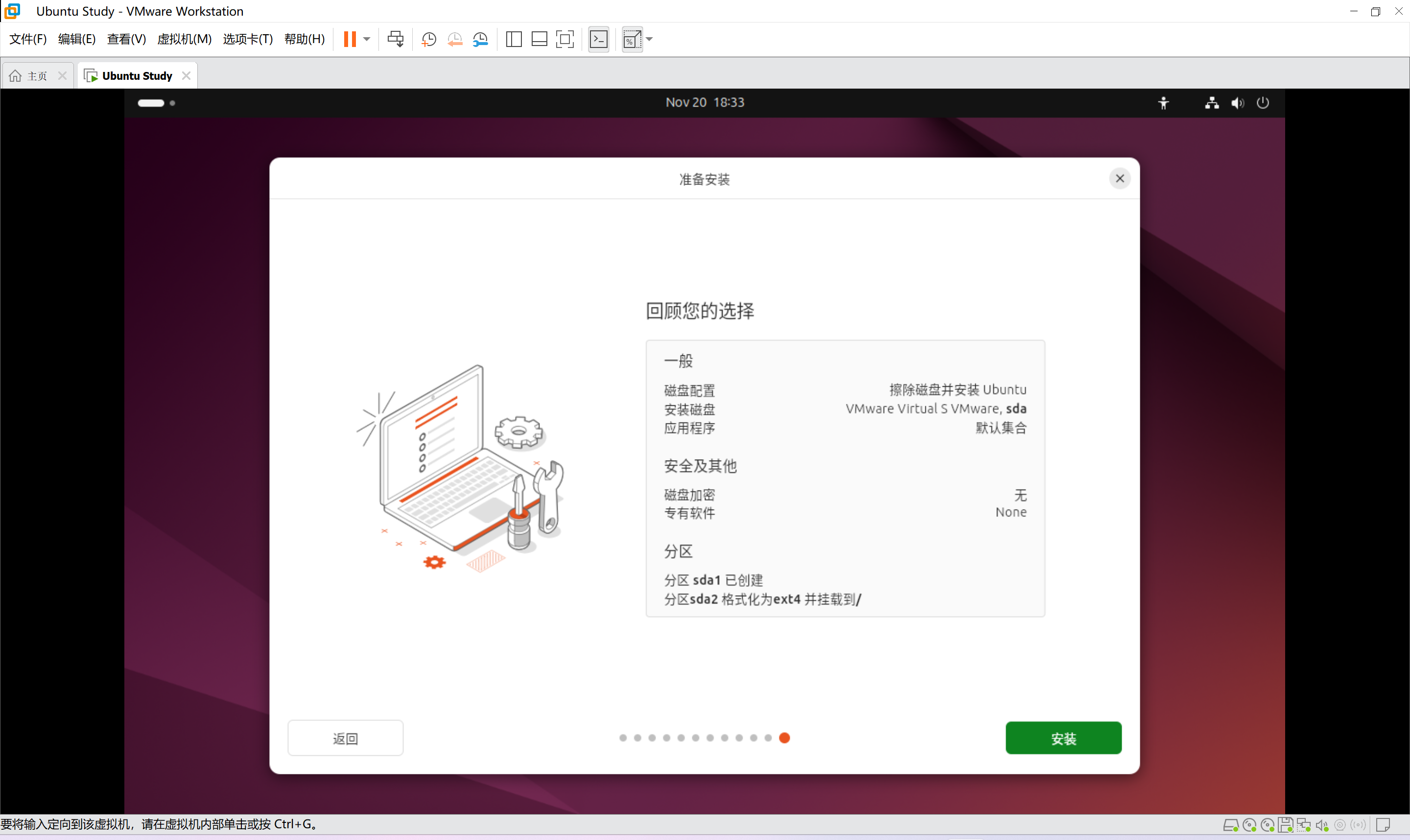This screenshot has width=1410, height=840.
Task: Open the console view icon
Action: click(x=598, y=39)
